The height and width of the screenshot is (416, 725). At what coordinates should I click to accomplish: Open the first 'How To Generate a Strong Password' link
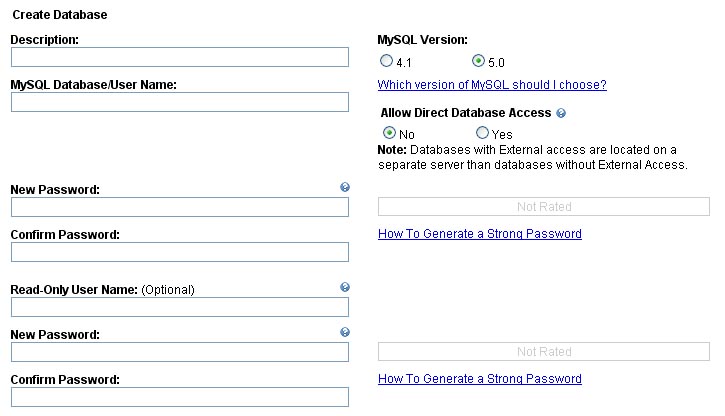tap(480, 234)
